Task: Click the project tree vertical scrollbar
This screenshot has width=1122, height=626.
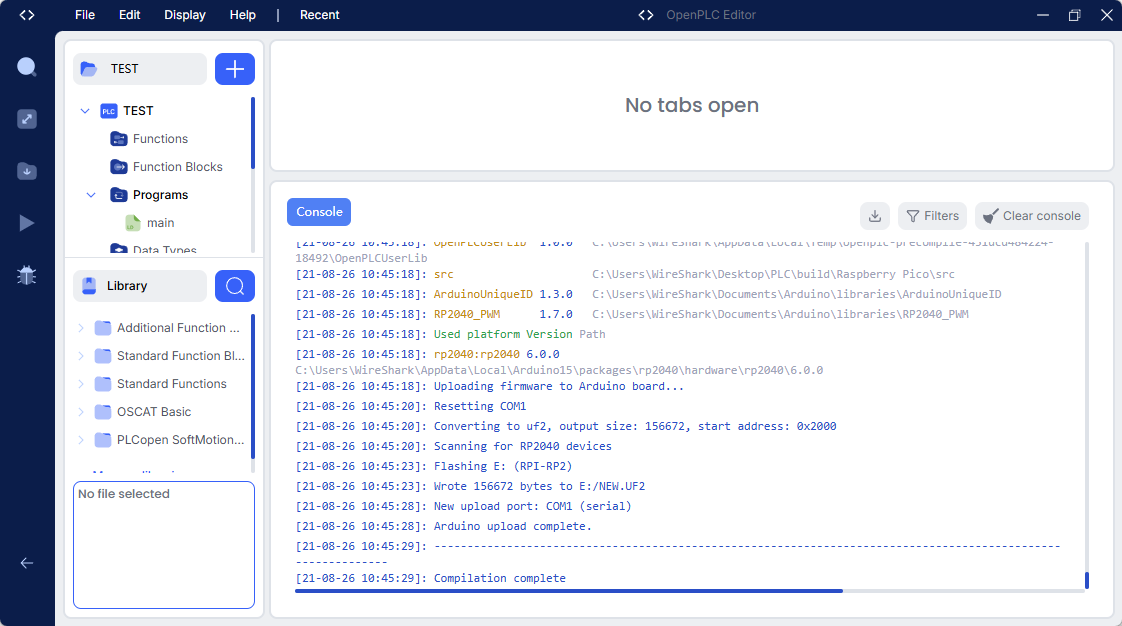Action: click(253, 133)
